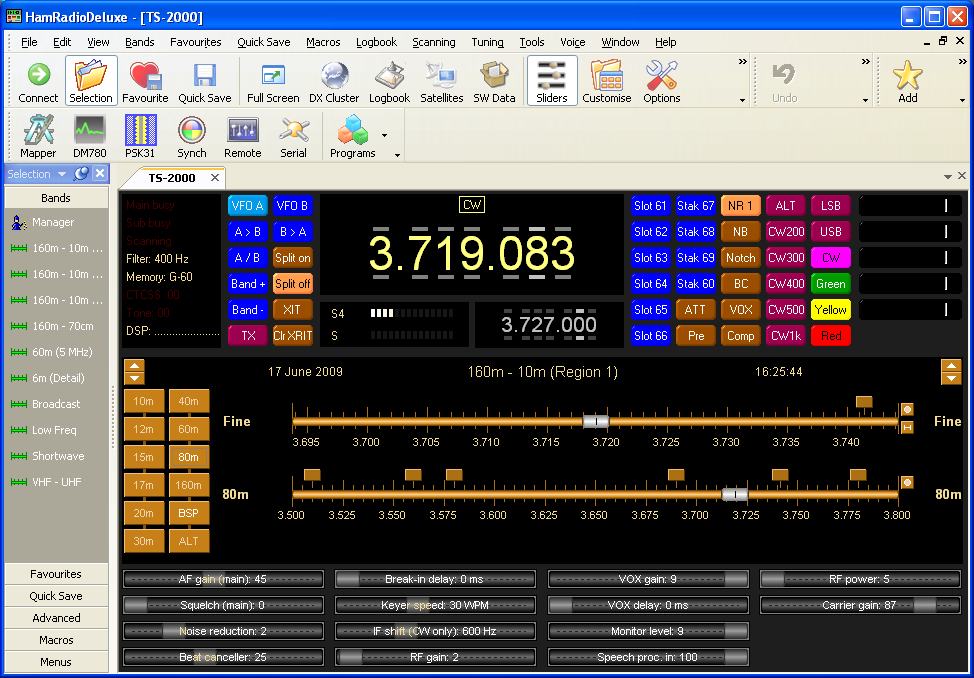This screenshot has height=678, width=974.
Task: Launch the DM780 program
Action: coord(89,136)
